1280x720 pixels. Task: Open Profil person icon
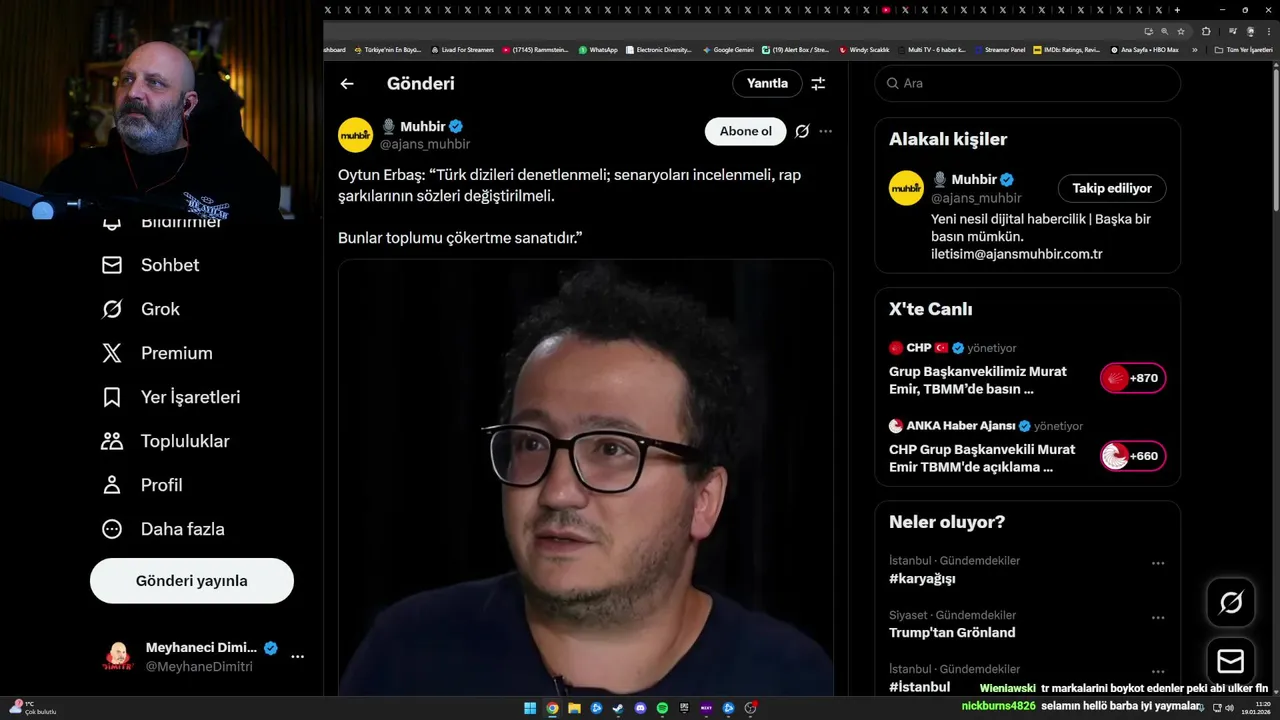tap(112, 485)
